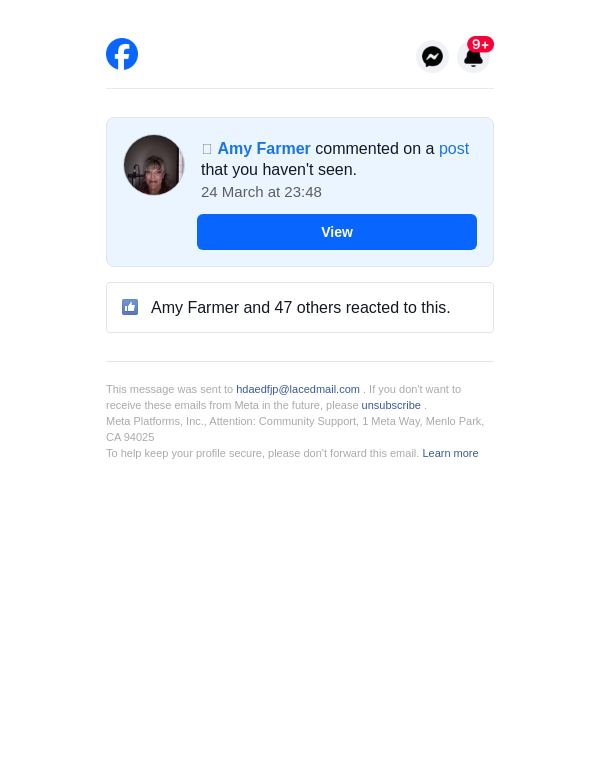Click the small square icon before Amy Farmer
The width and height of the screenshot is (600, 768).
coord(207,149)
